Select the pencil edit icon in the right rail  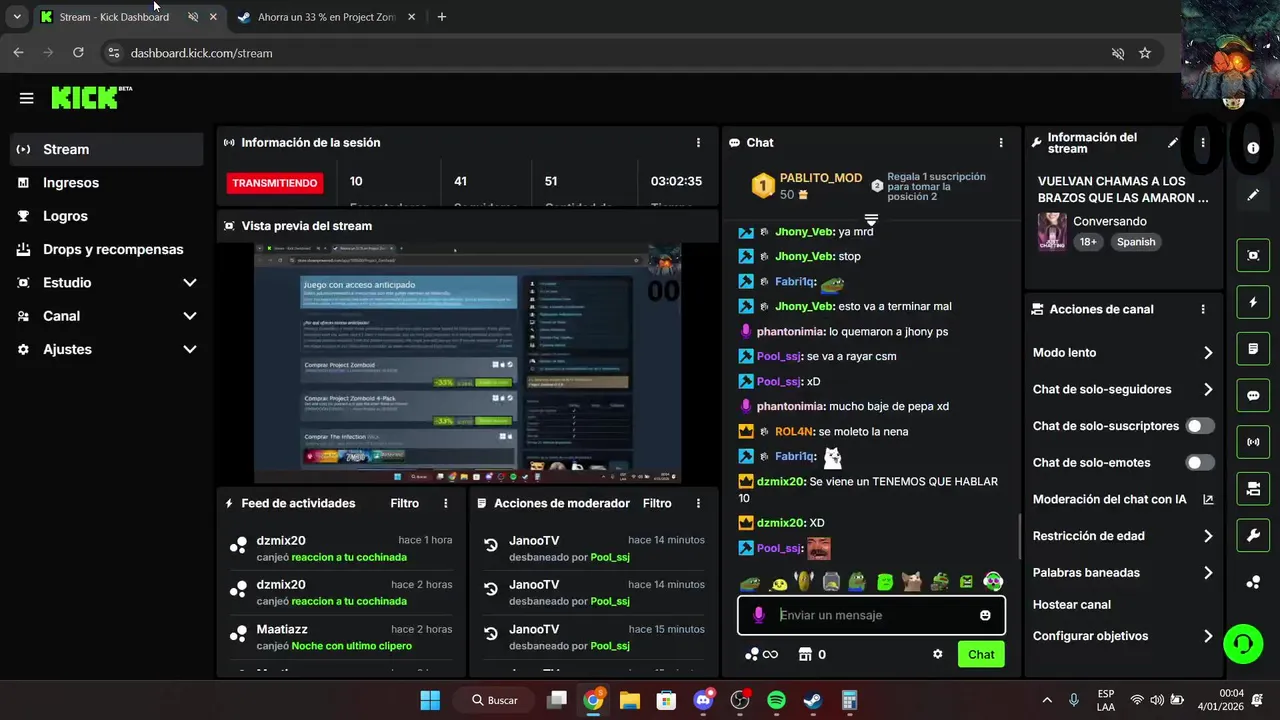tap(1253, 195)
